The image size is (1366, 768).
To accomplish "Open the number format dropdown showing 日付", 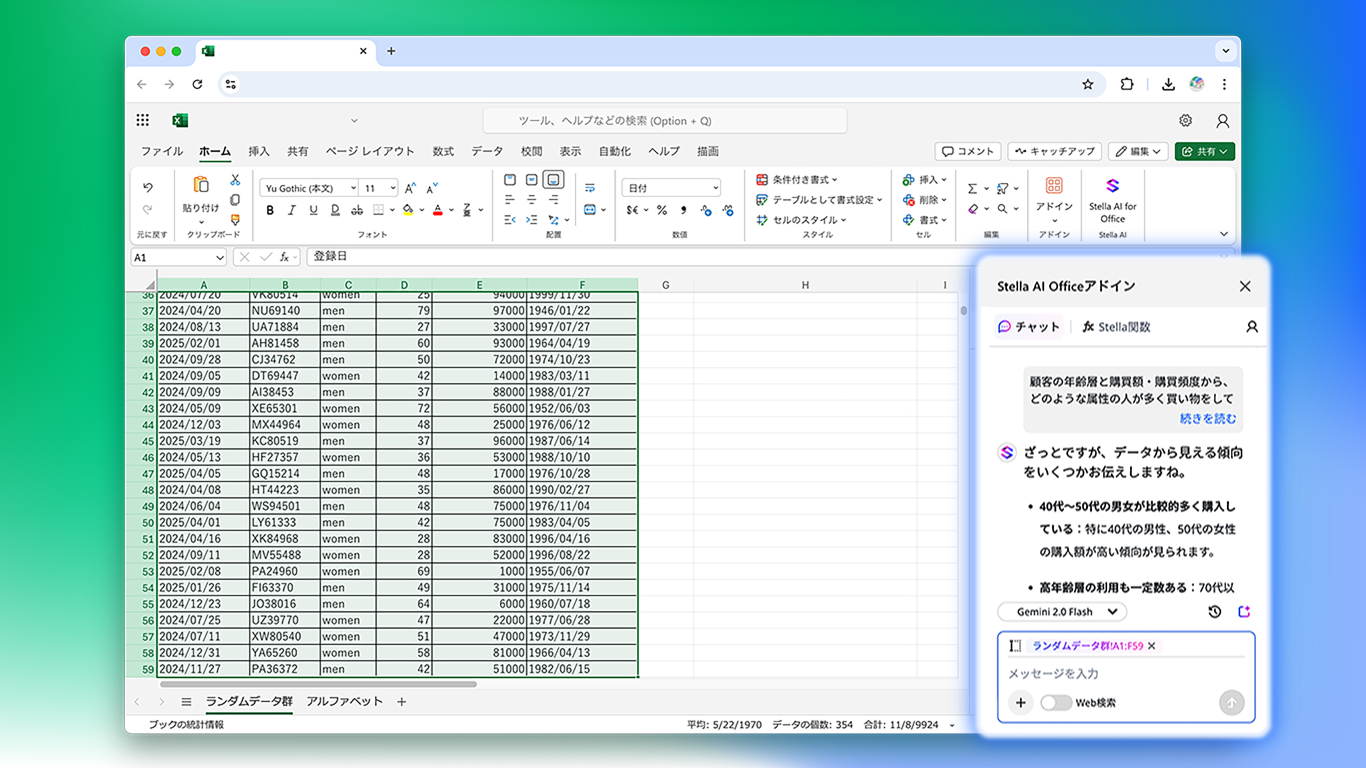I will [670, 187].
